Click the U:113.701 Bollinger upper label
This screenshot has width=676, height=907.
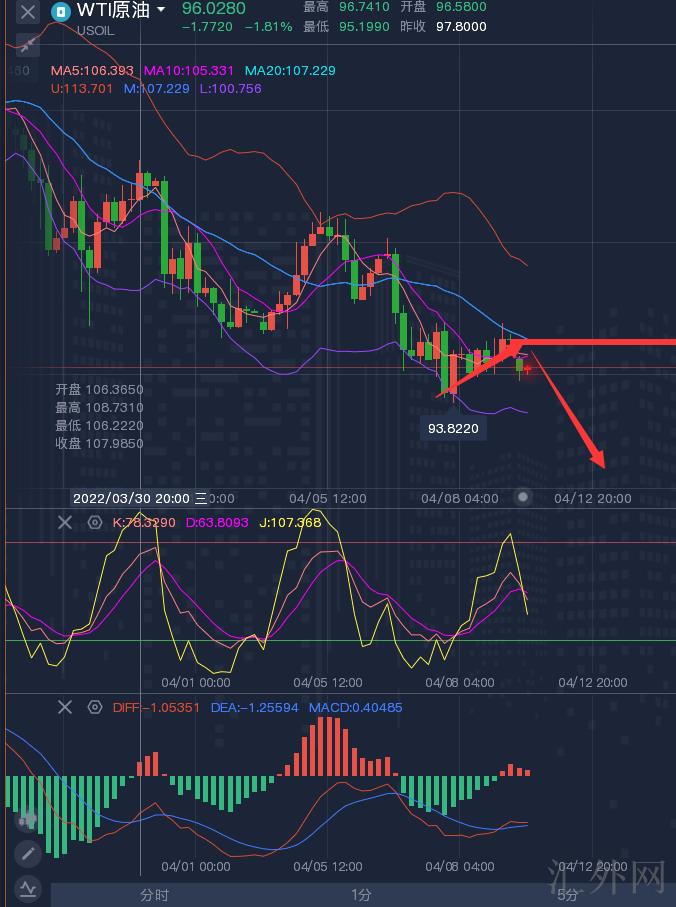[x=82, y=89]
